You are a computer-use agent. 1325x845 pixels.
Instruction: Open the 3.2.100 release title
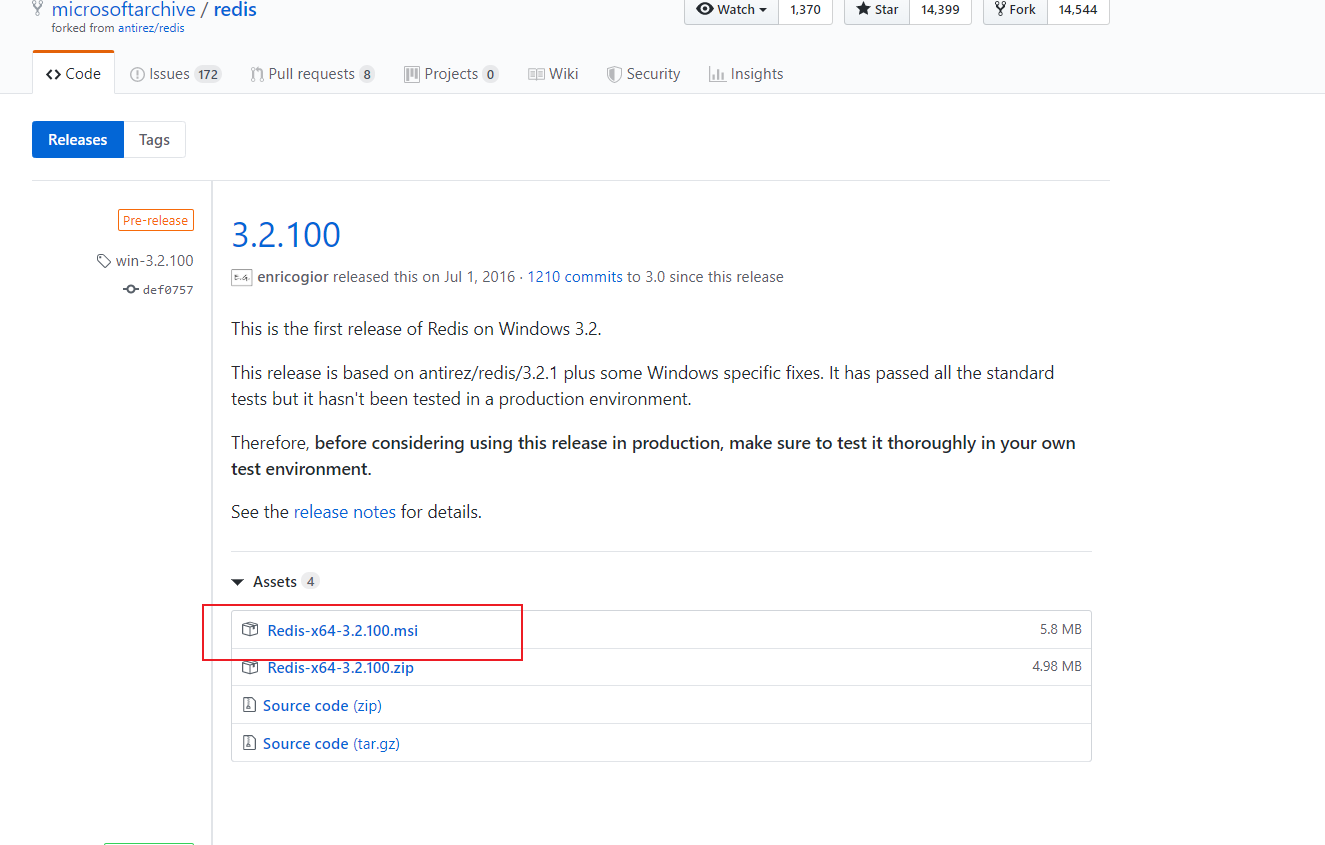(286, 235)
